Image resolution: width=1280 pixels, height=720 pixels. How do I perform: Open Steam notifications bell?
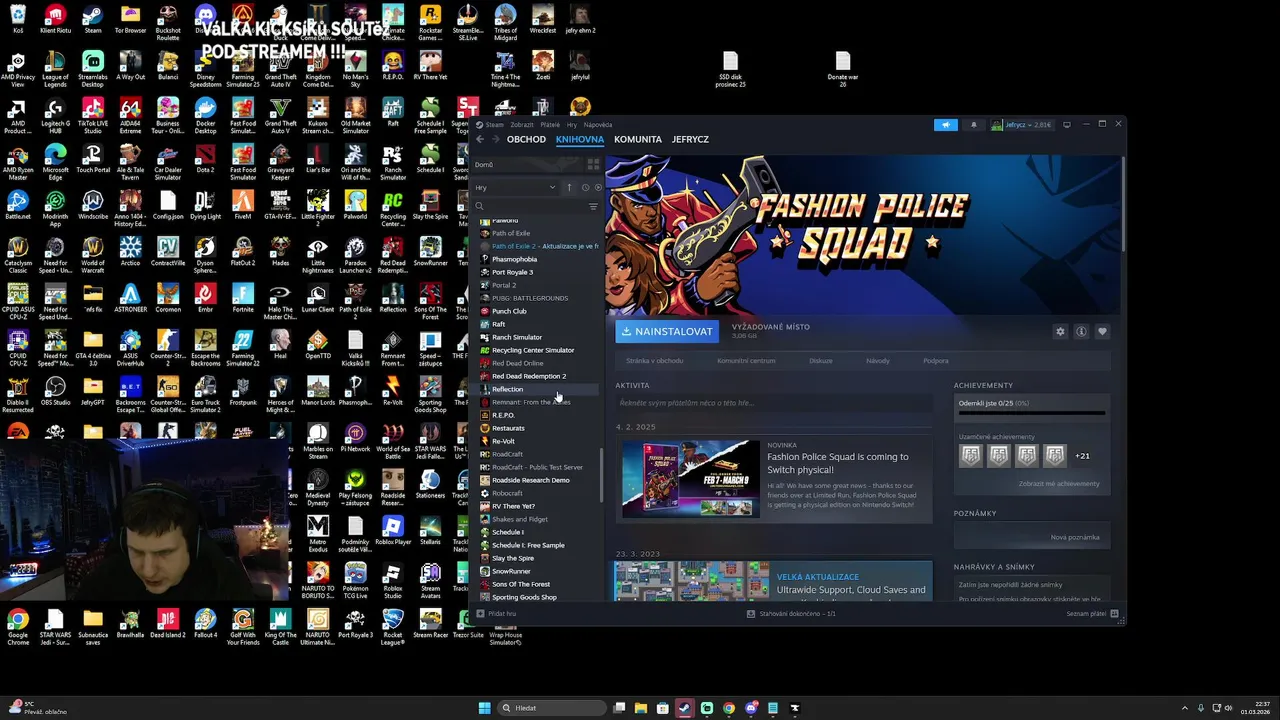[973, 125]
